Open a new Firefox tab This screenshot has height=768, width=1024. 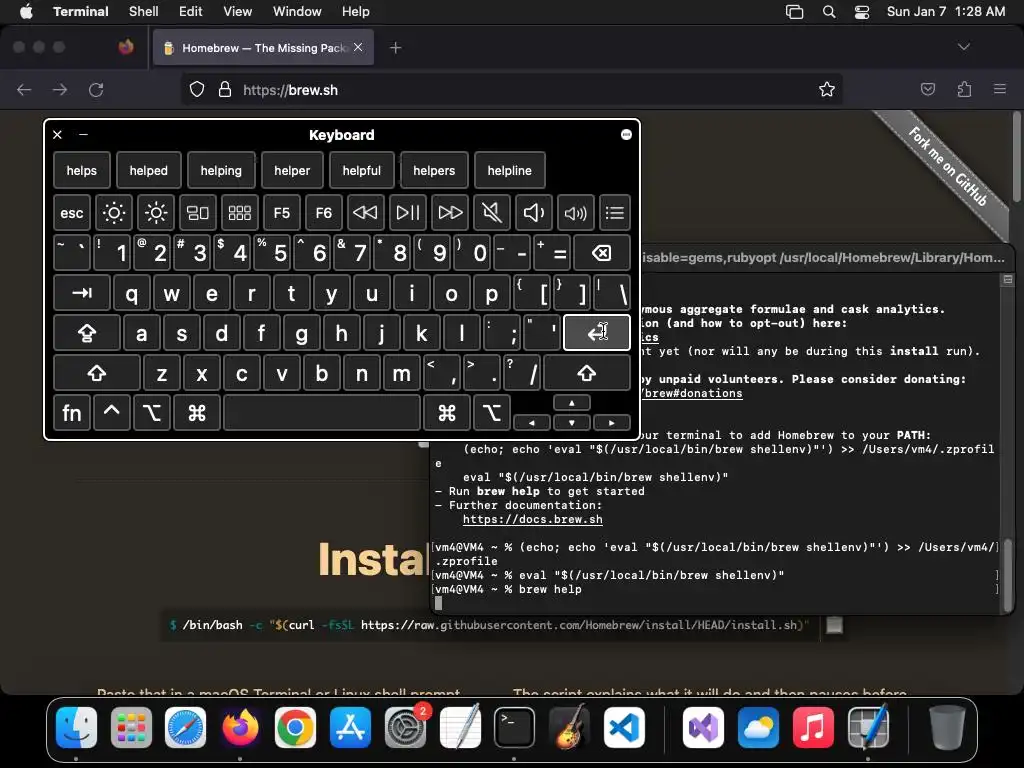(395, 47)
